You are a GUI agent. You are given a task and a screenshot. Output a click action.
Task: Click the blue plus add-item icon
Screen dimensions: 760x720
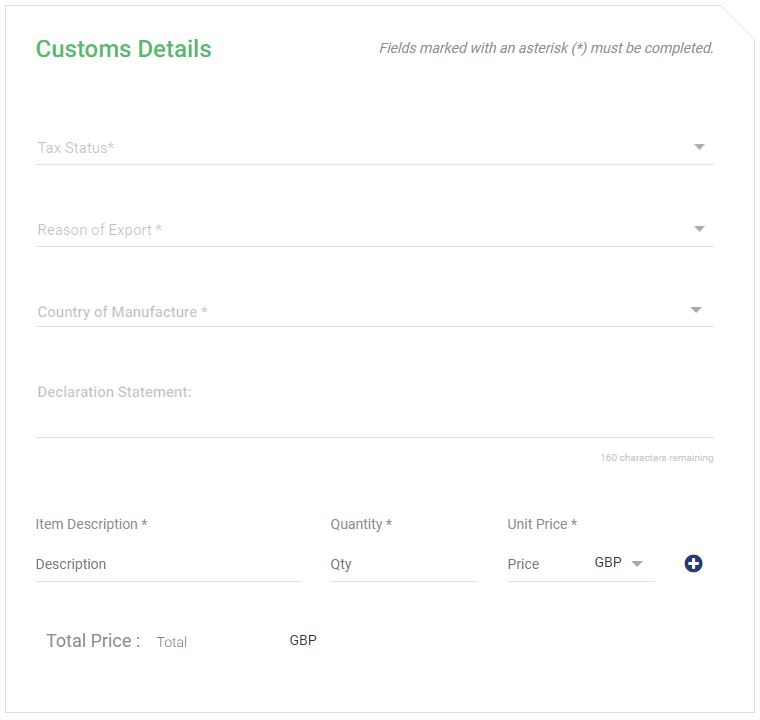693,563
